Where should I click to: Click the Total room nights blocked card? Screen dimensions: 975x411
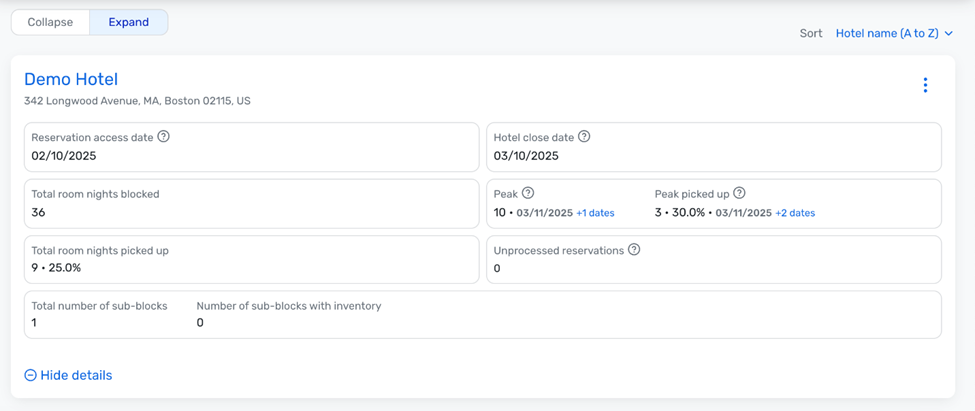click(x=252, y=204)
